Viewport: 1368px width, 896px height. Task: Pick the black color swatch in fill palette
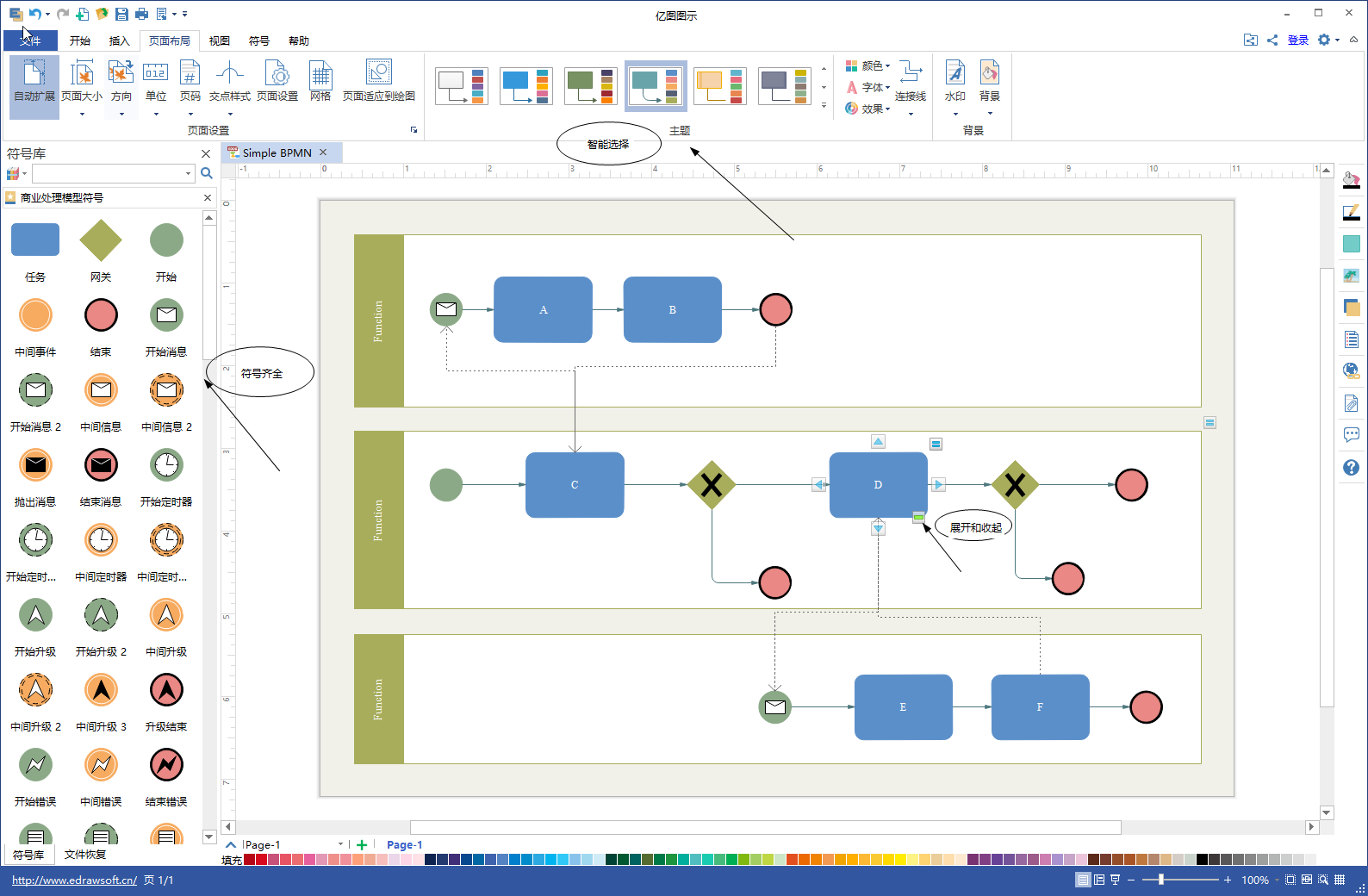point(1202,859)
